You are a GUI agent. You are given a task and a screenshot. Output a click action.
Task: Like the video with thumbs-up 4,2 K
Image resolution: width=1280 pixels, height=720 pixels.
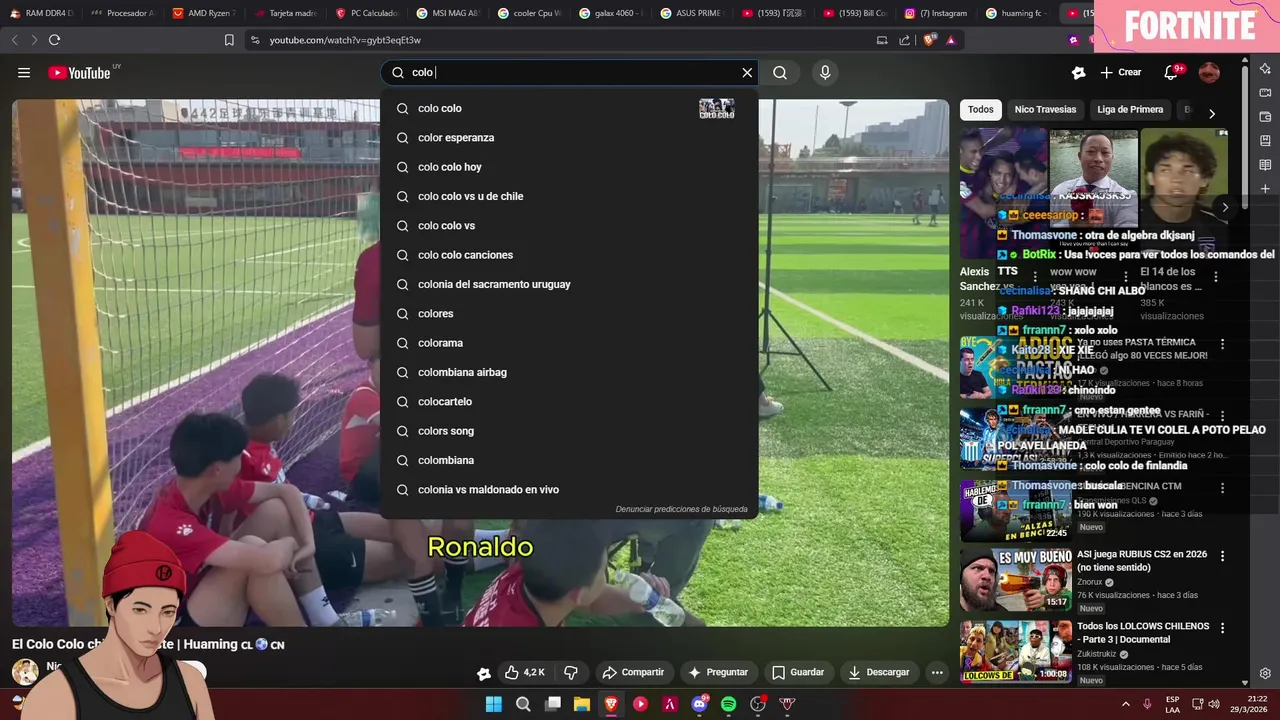[525, 672]
